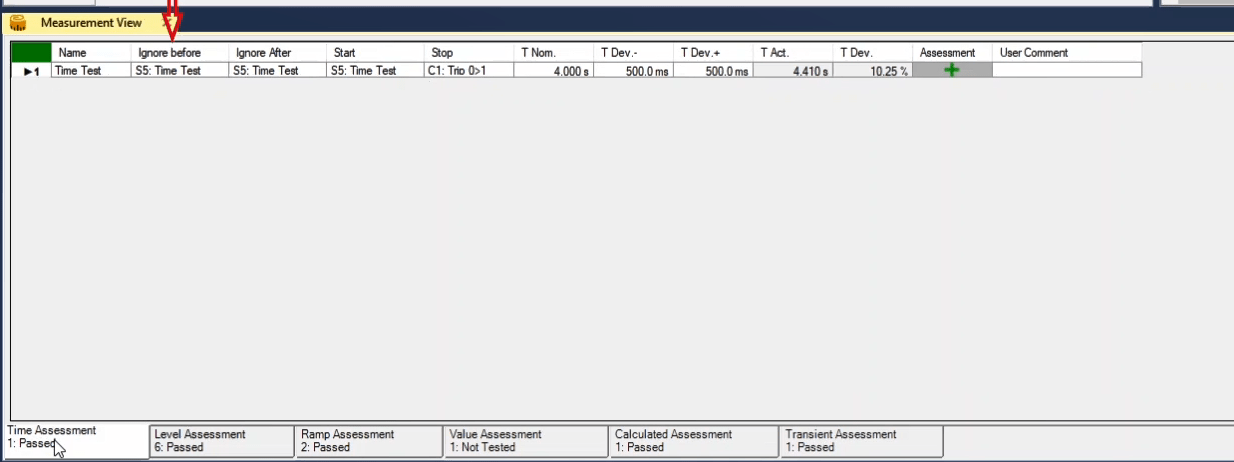The width and height of the screenshot is (1234, 462).
Task: Click the Start cell S5: Time Test
Action: (x=375, y=71)
